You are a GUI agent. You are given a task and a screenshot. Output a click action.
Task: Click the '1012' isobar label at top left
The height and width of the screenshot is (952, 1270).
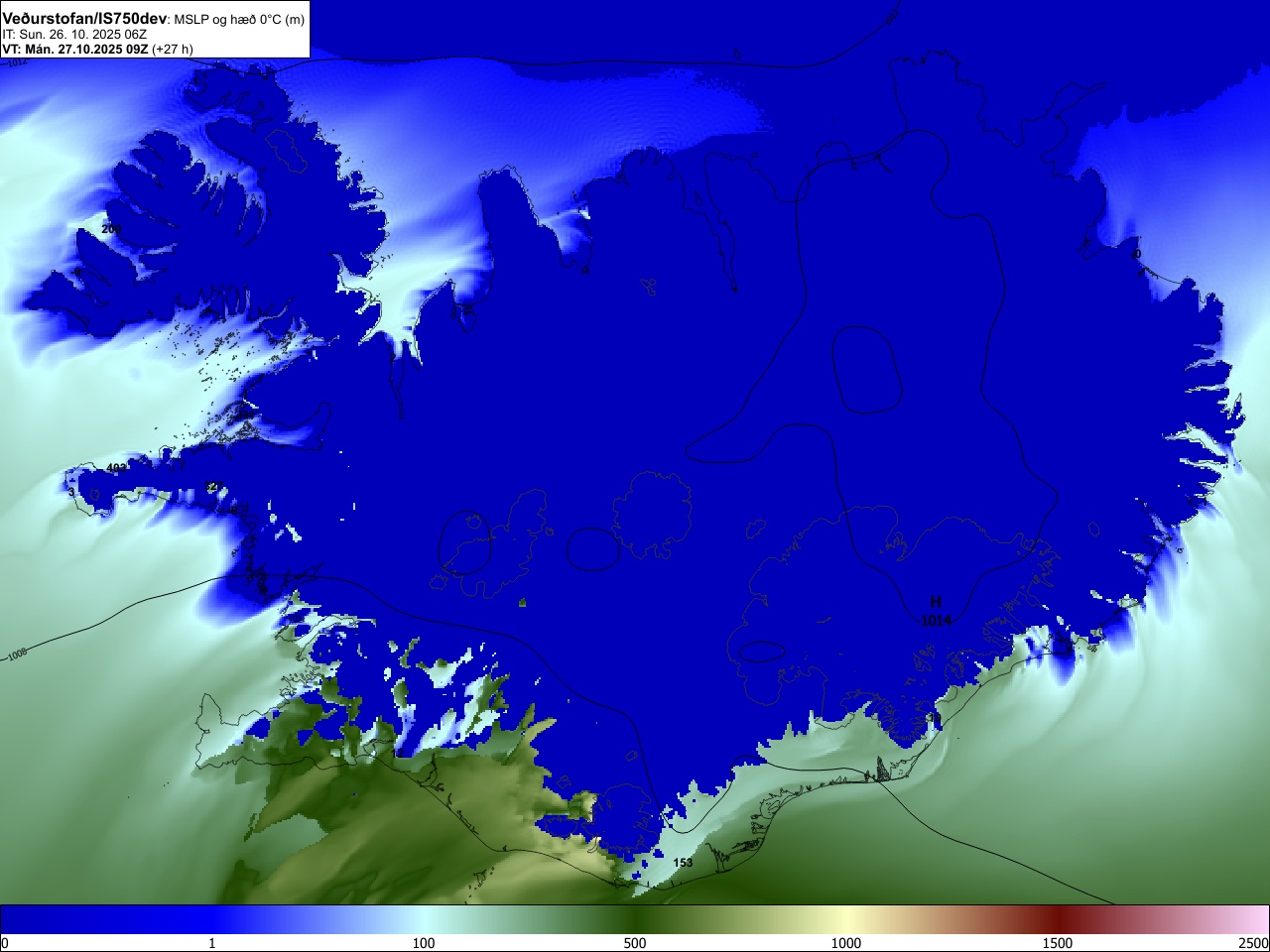(17, 62)
